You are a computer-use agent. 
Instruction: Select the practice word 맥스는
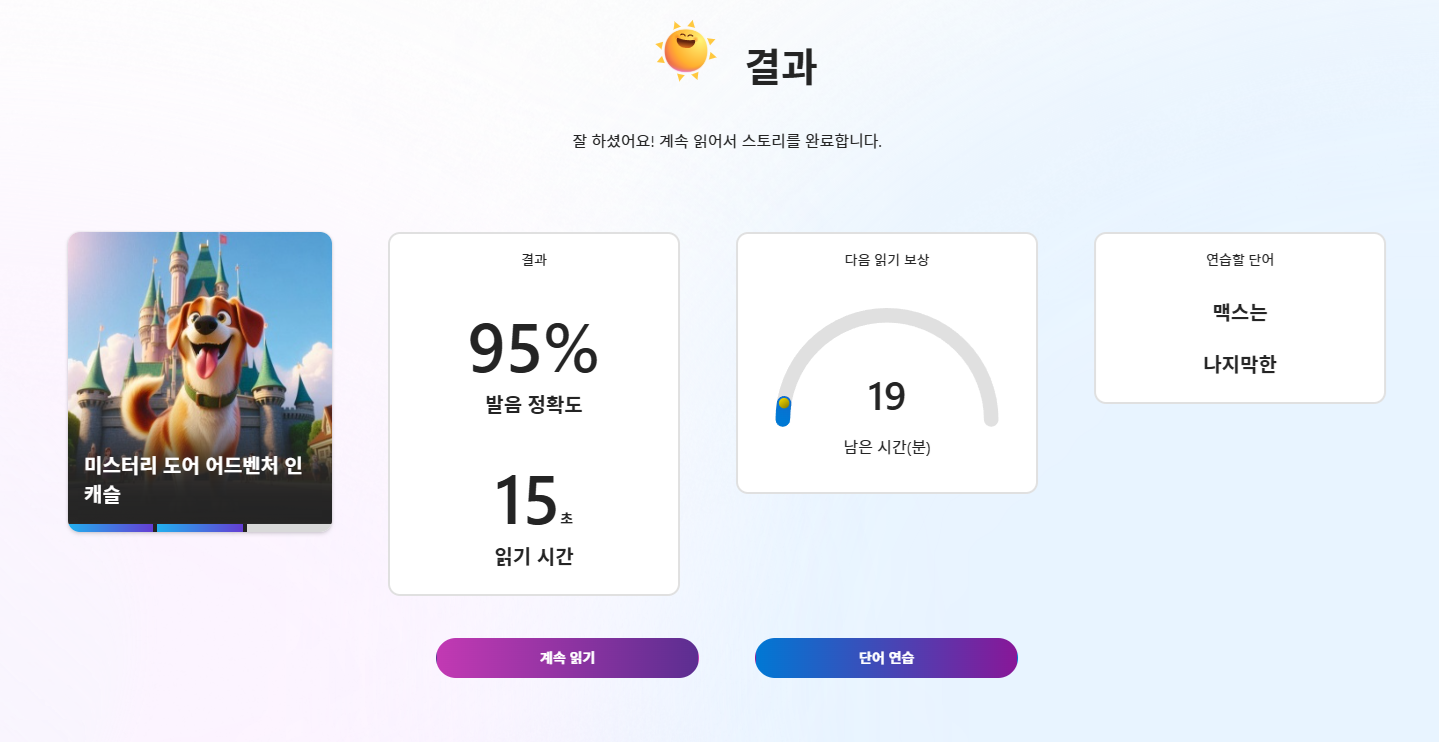tap(1240, 312)
